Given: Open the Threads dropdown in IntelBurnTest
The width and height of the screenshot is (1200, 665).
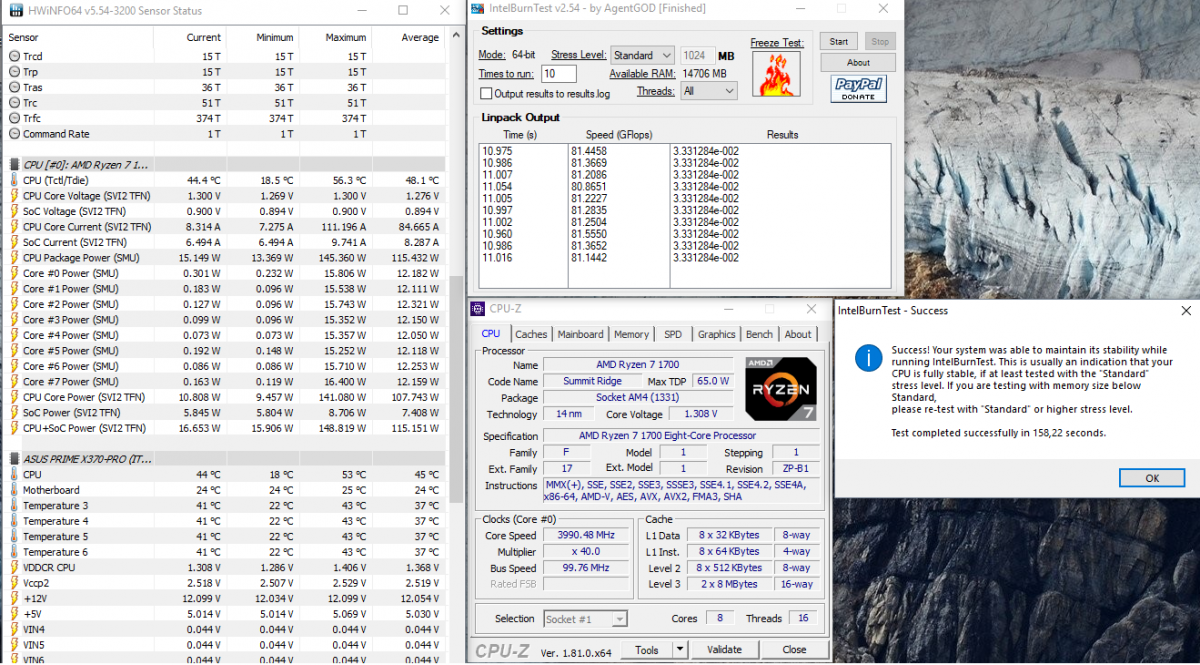Looking at the screenshot, I should click(708, 91).
